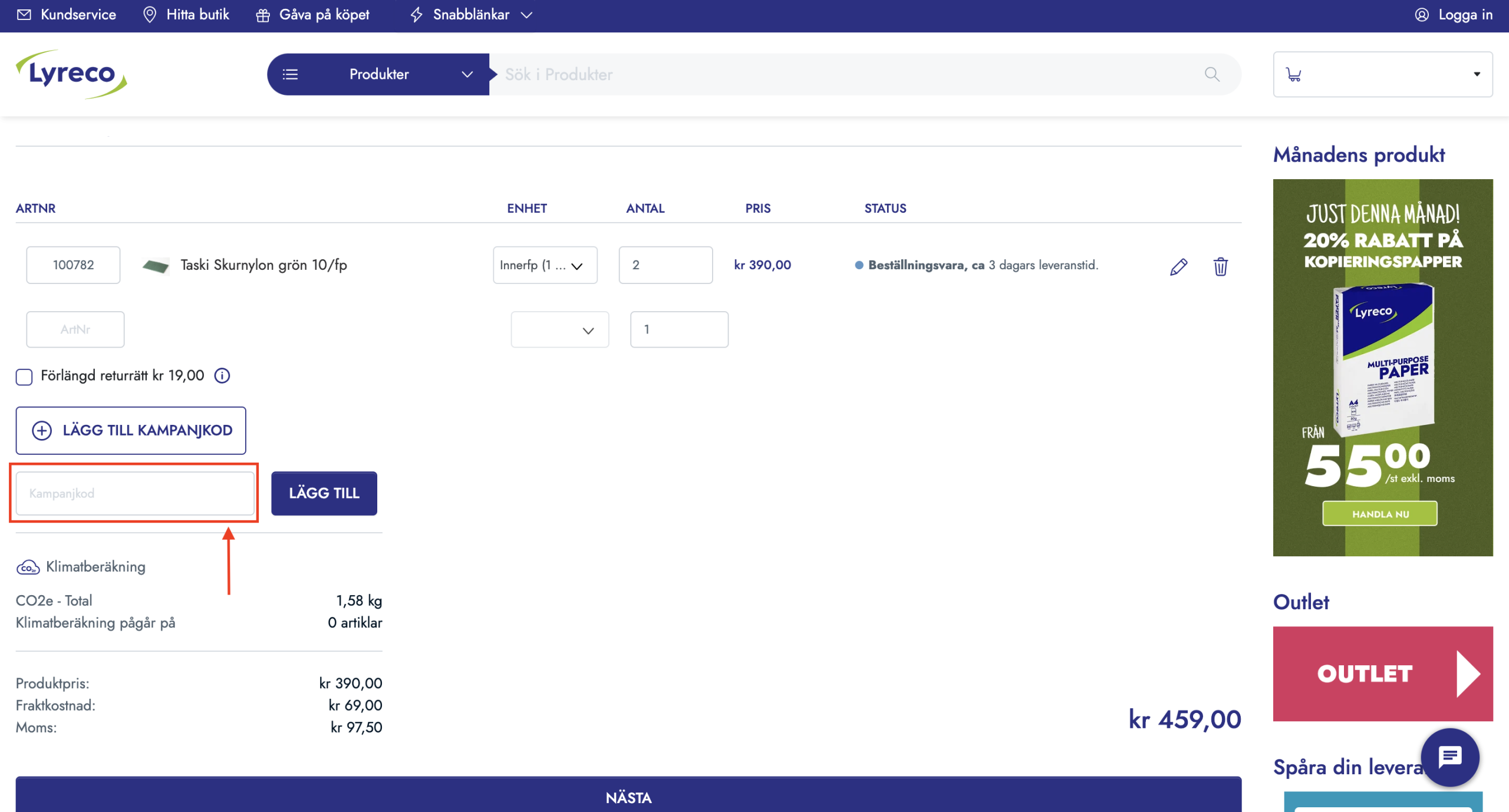Open the chat bubble widget
This screenshot has width=1509, height=812.
coord(1449,757)
